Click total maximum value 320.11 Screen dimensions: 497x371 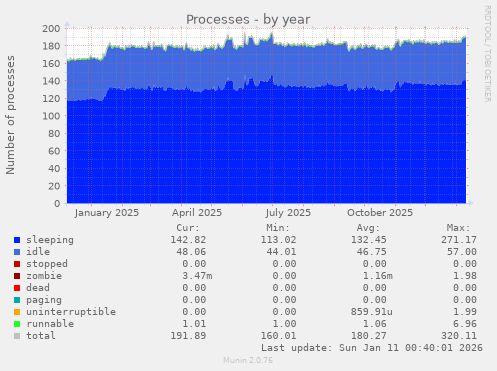[x=459, y=336]
